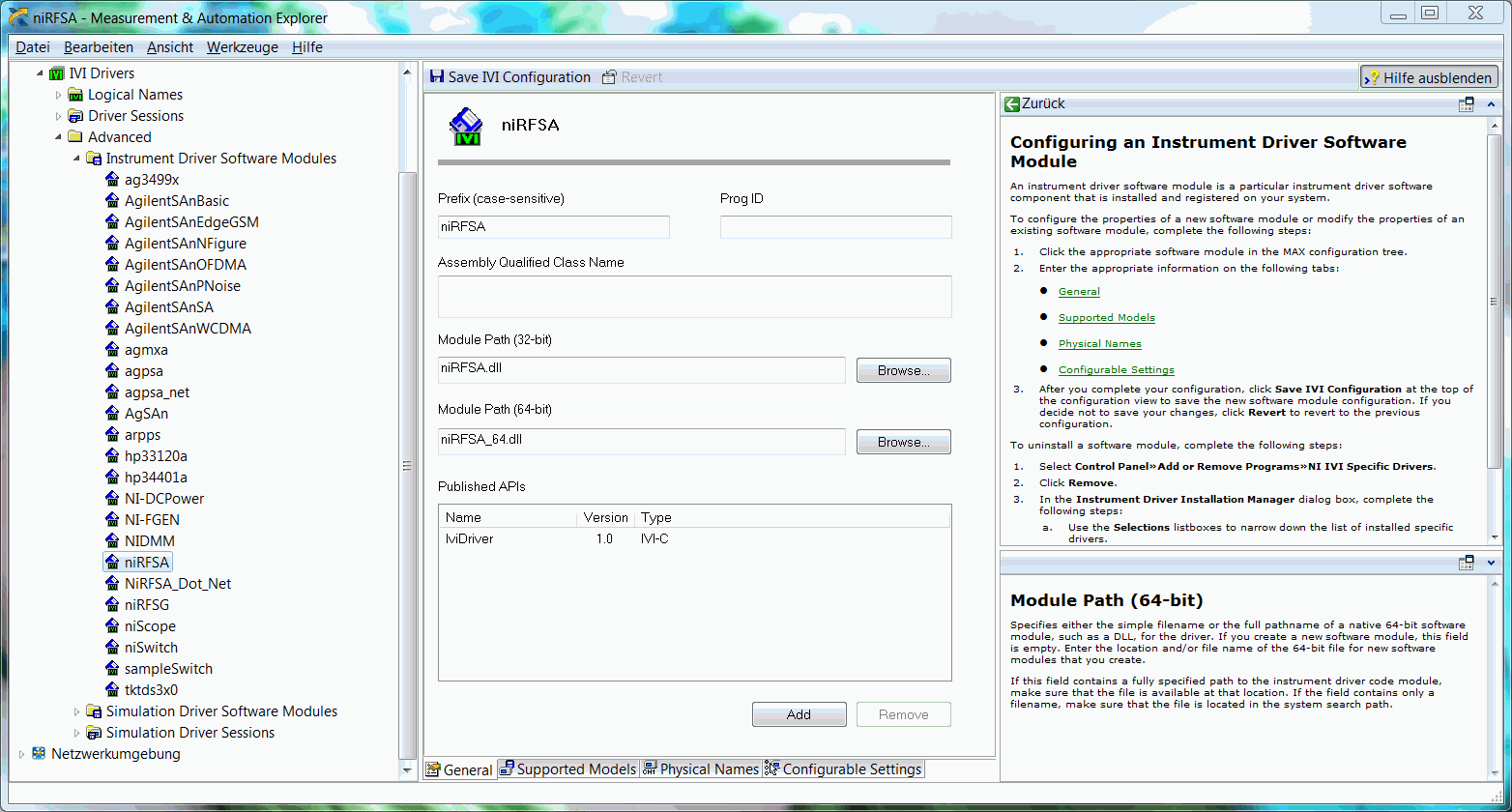This screenshot has width=1512, height=812.
Task: Browse for the 32-bit module path
Action: pyautogui.click(x=904, y=370)
